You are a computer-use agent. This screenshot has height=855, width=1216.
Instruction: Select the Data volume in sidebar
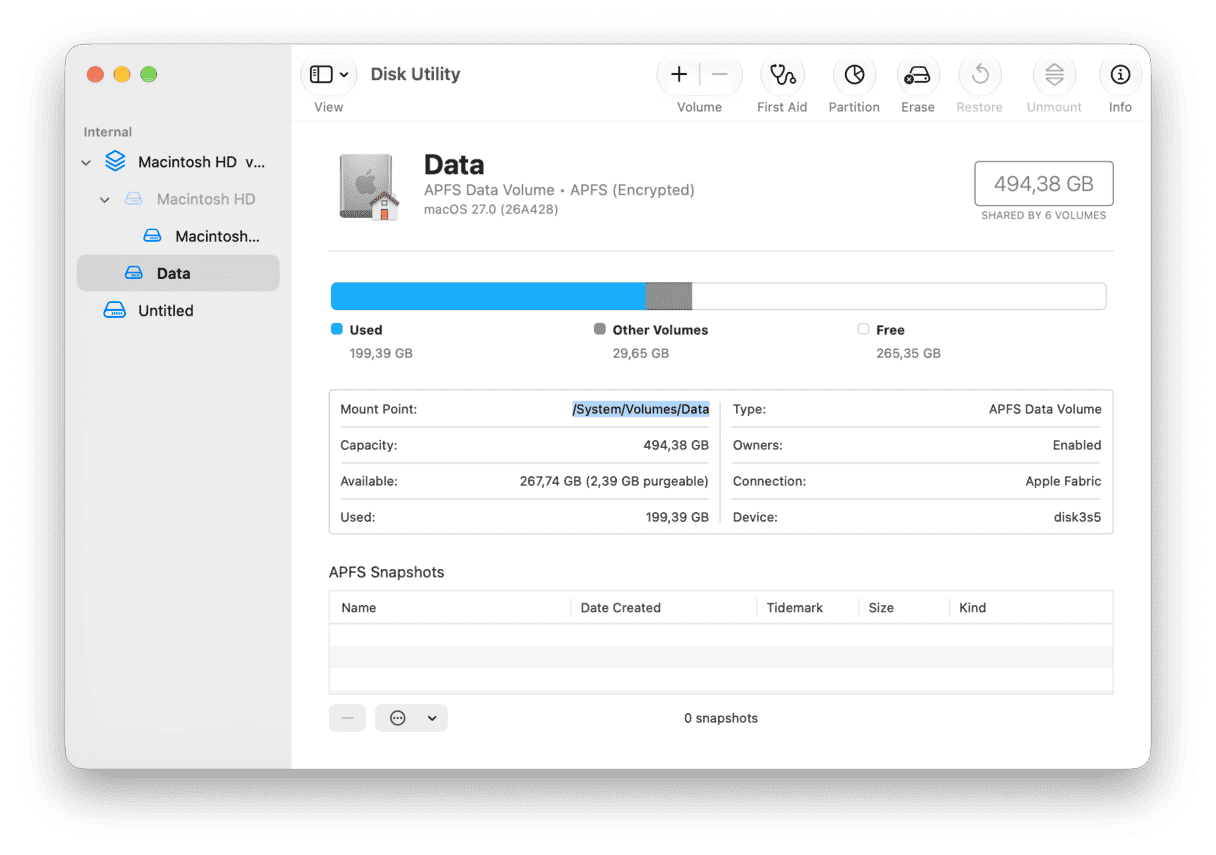click(x=178, y=273)
